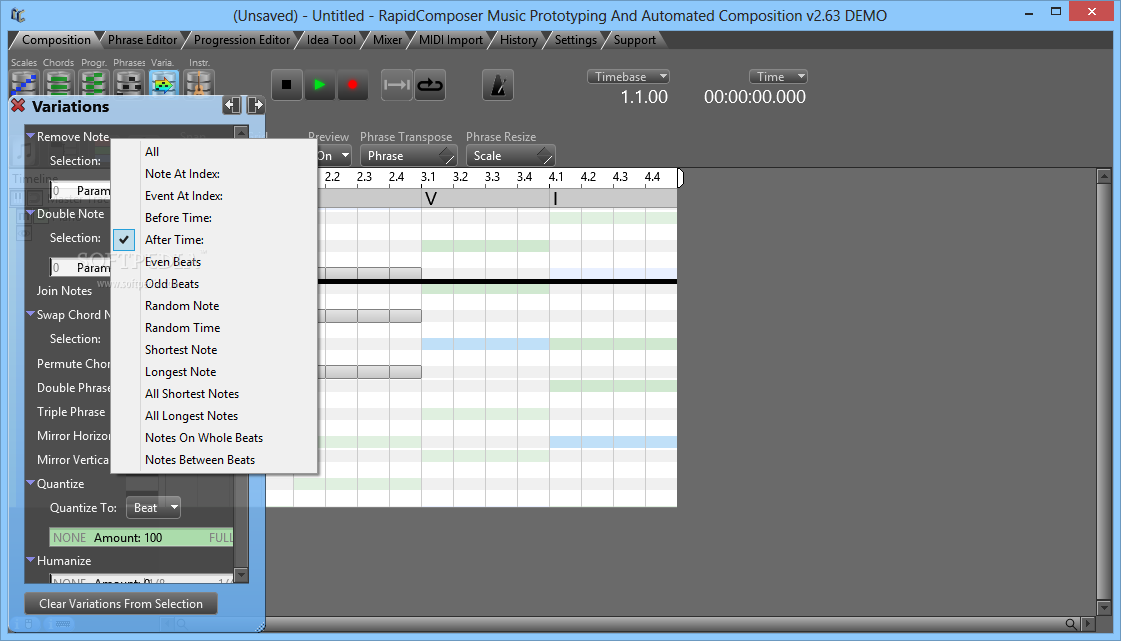Open the MIDI Import tab

point(451,40)
